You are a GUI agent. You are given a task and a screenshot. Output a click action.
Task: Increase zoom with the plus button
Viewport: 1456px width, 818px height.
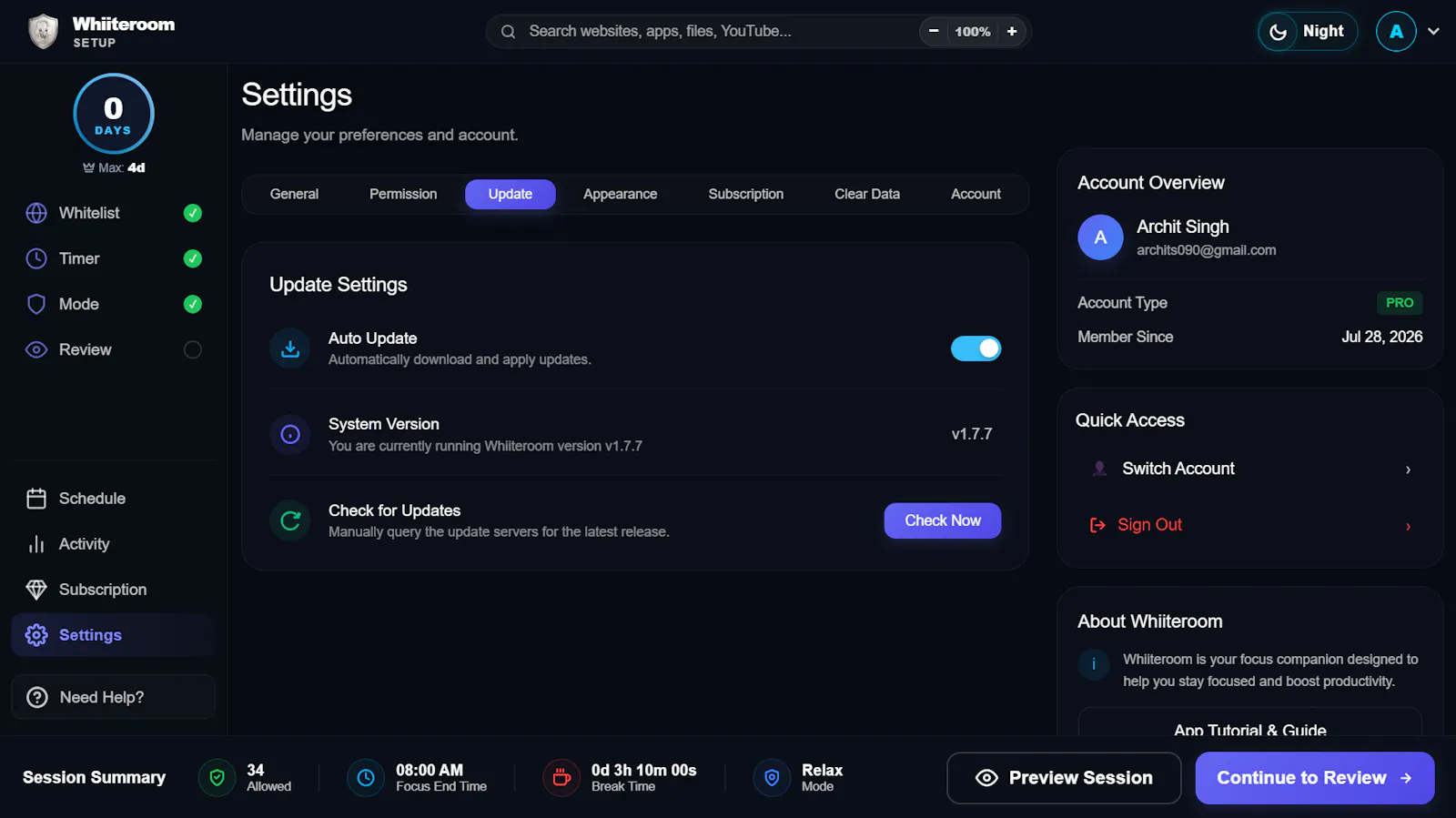(x=1012, y=31)
